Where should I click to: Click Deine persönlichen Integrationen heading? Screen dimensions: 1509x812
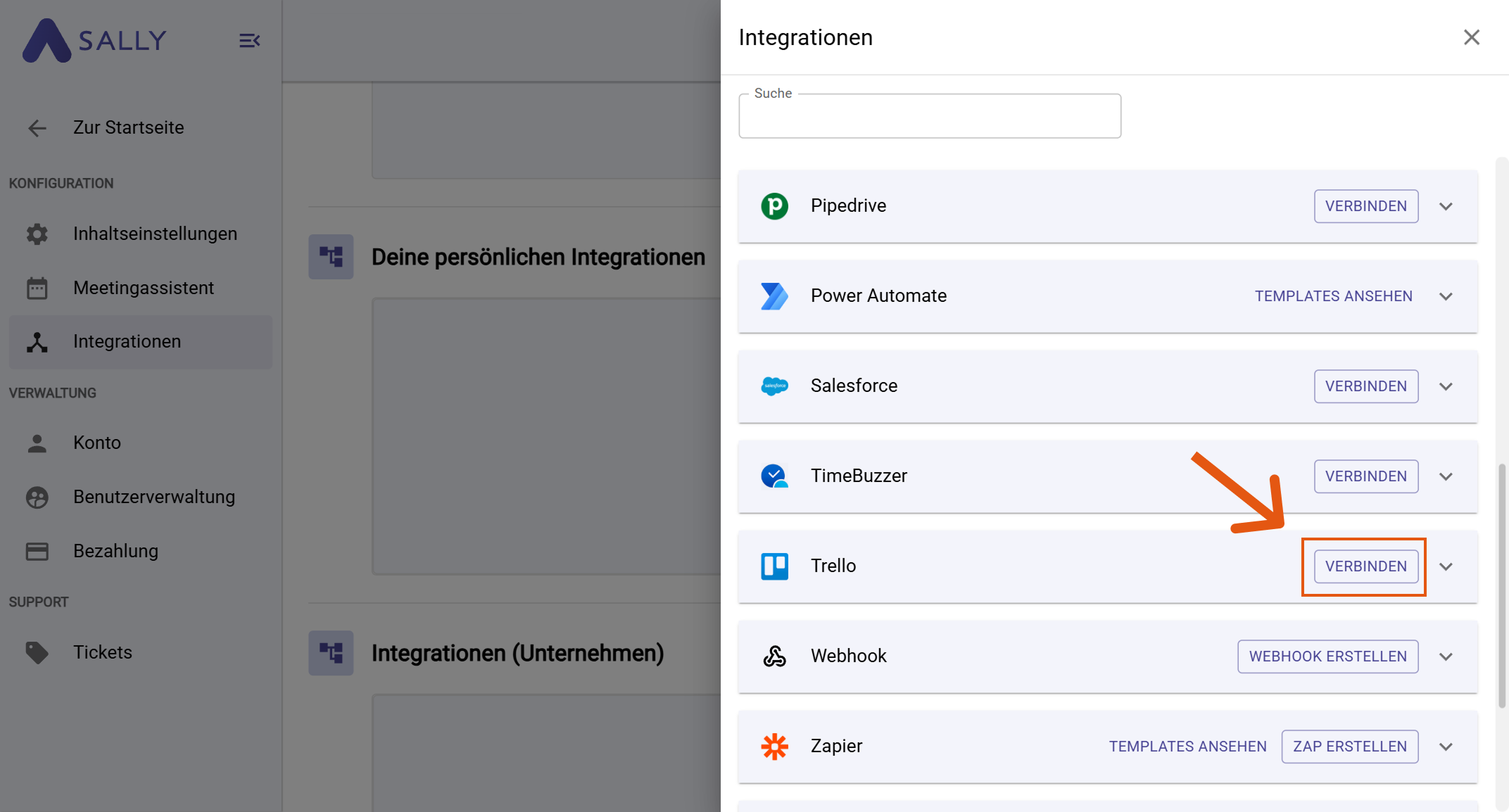(538, 258)
